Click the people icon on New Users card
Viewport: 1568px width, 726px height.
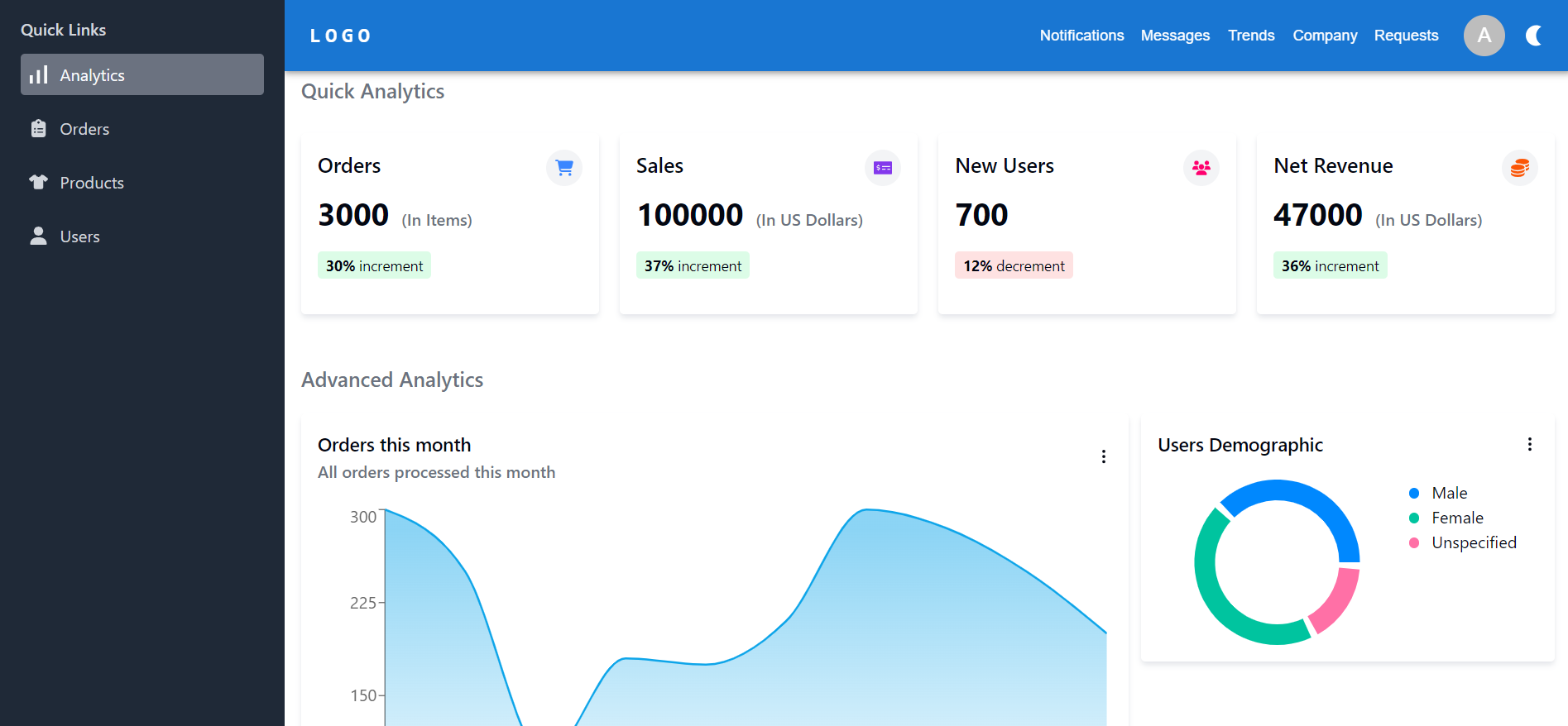click(1201, 168)
